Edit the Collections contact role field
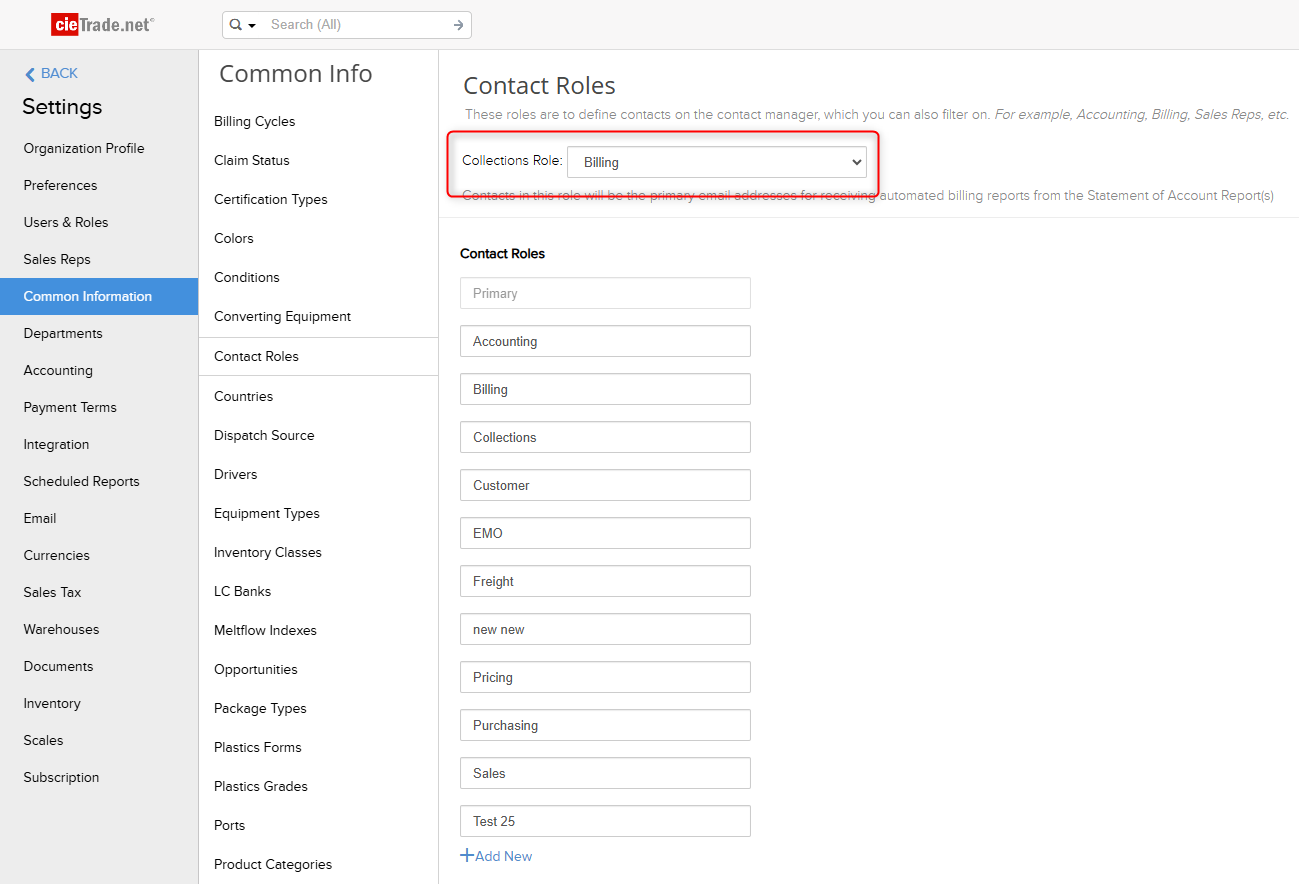The image size is (1299, 884). (x=605, y=437)
